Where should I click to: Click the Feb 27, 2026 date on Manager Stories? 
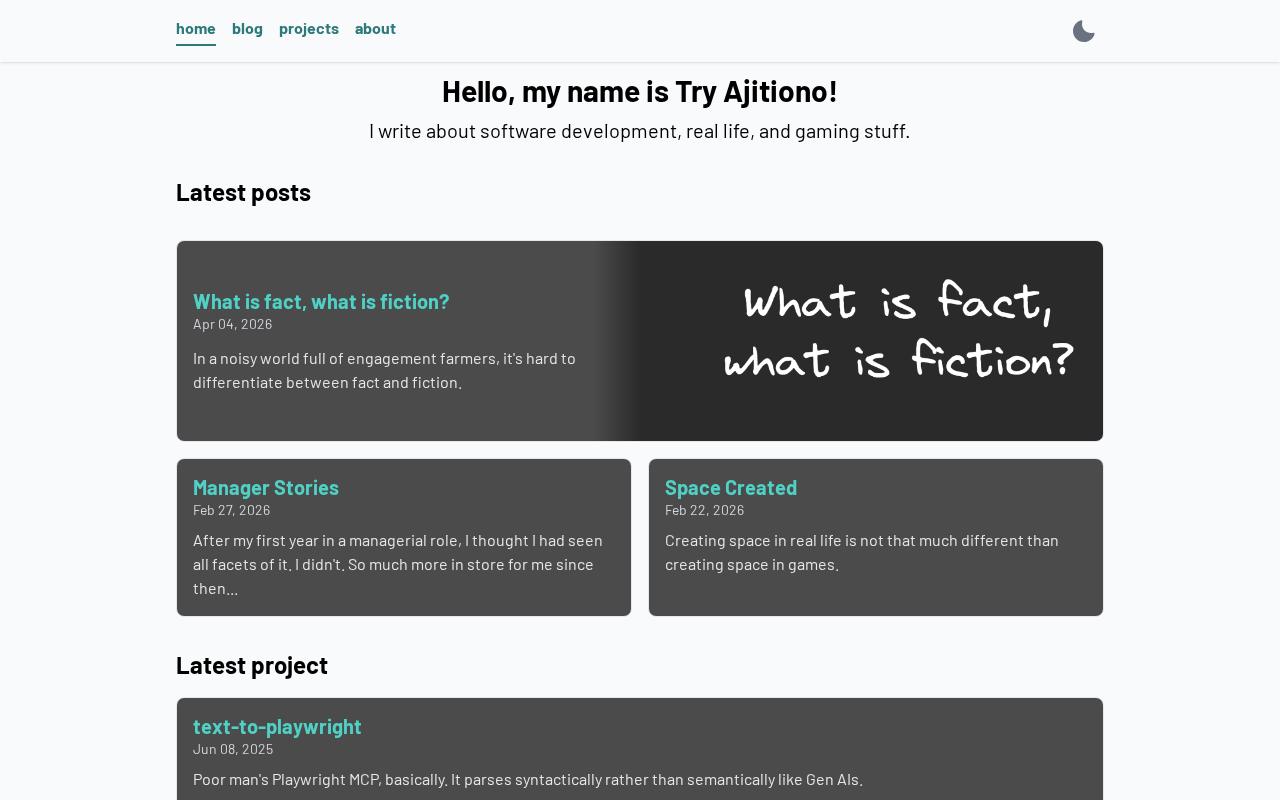tap(232, 510)
